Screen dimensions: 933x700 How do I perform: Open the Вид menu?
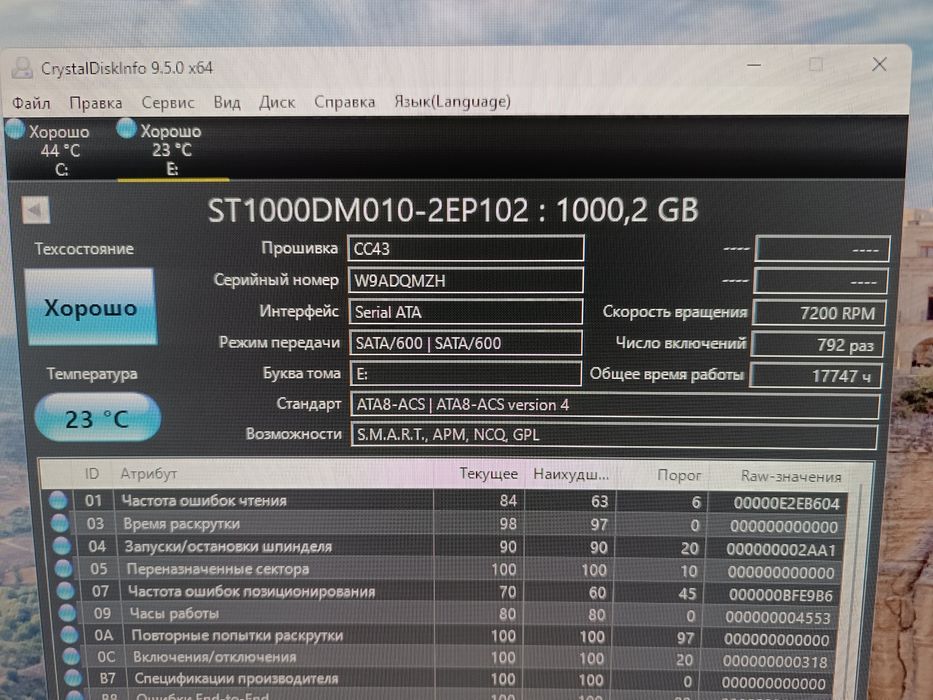pos(227,102)
